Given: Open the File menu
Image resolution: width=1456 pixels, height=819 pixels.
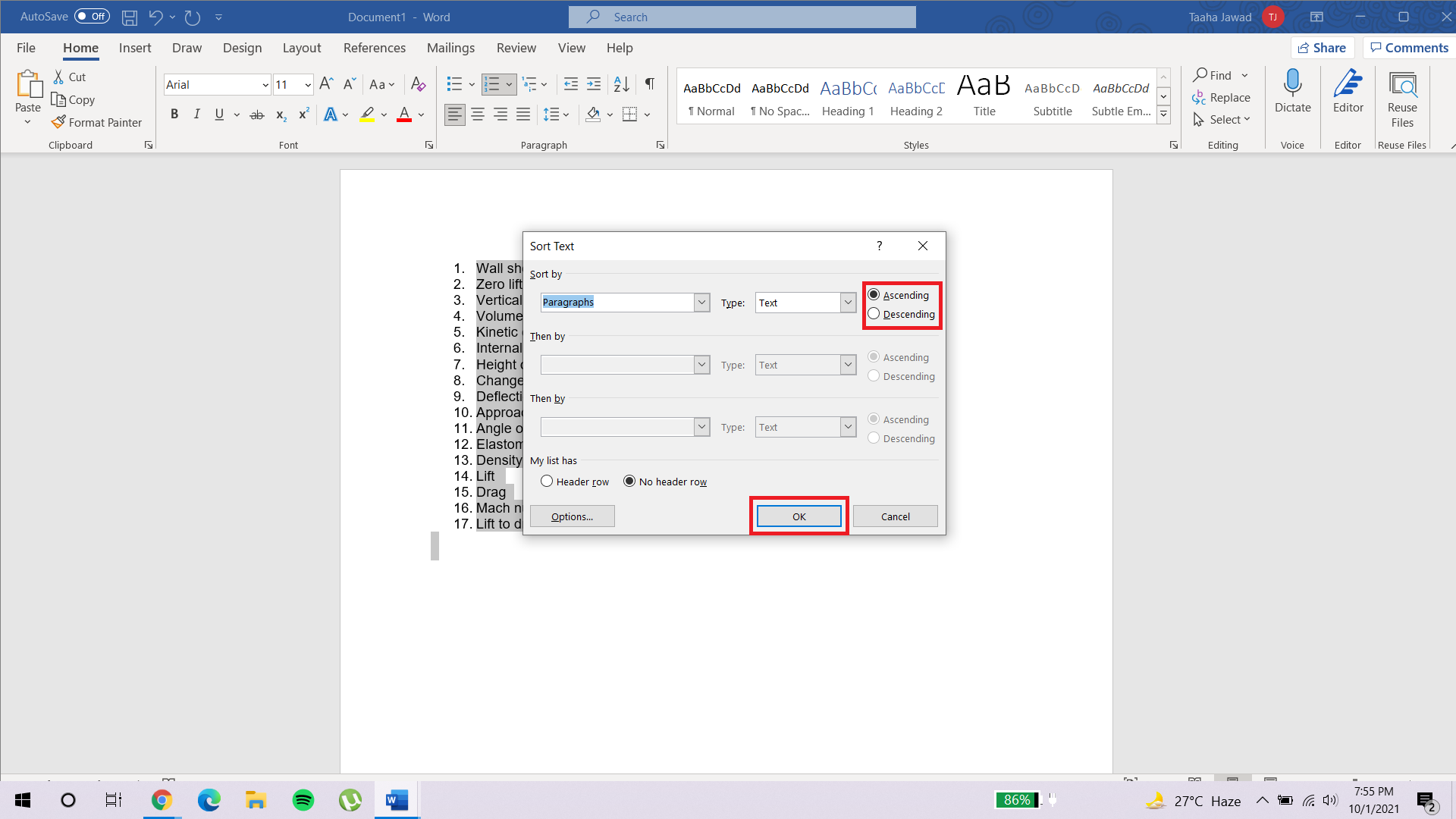Looking at the screenshot, I should (26, 48).
